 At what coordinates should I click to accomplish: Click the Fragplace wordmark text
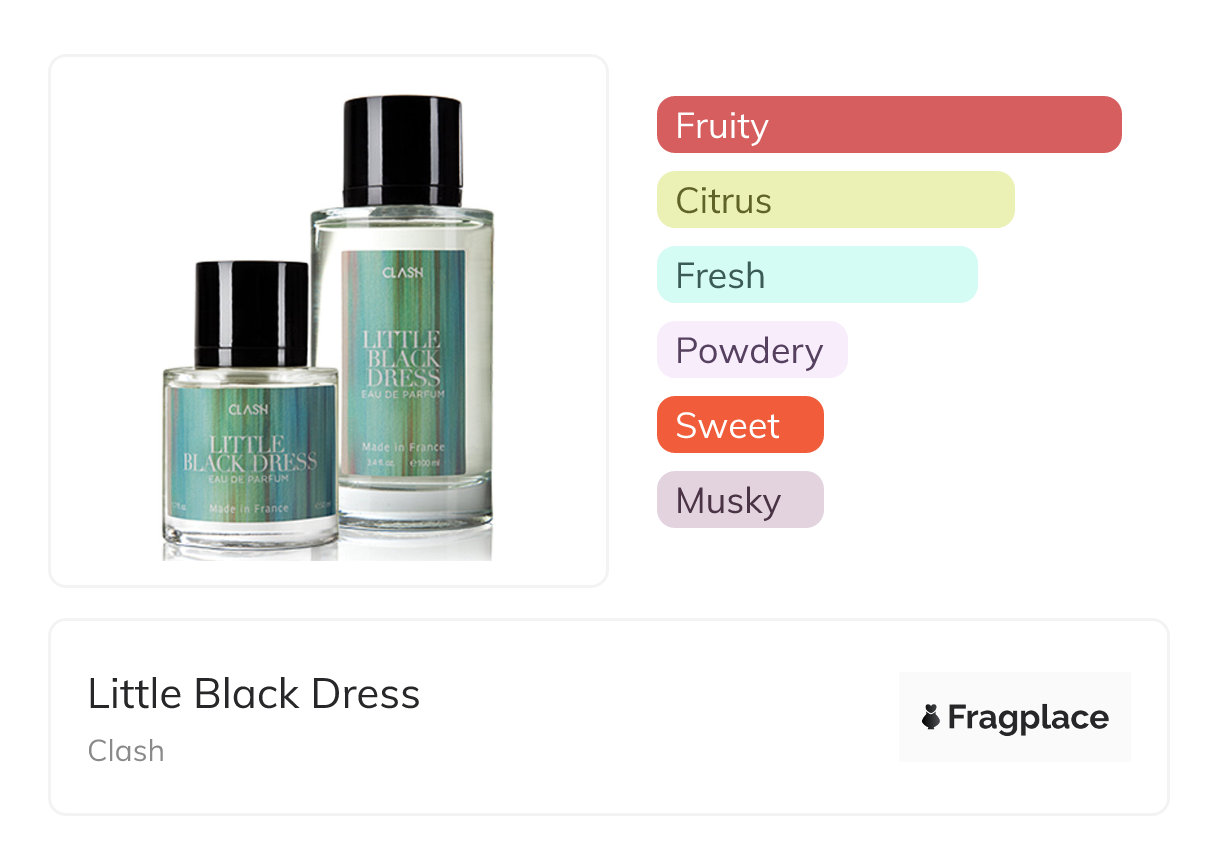tap(1028, 718)
